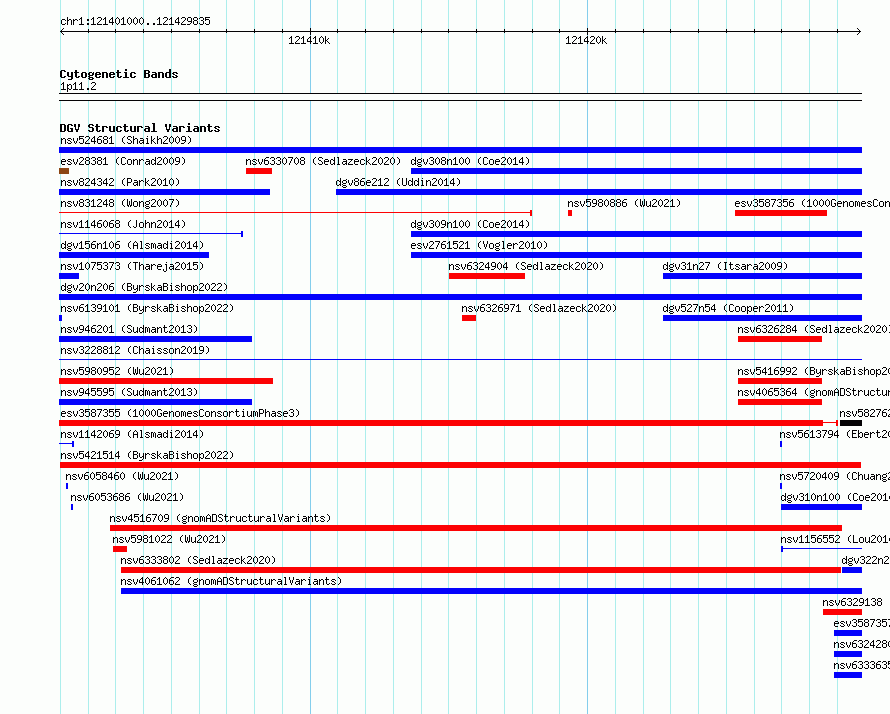Click the dgv308n100 (Coe2014) label

470,161
